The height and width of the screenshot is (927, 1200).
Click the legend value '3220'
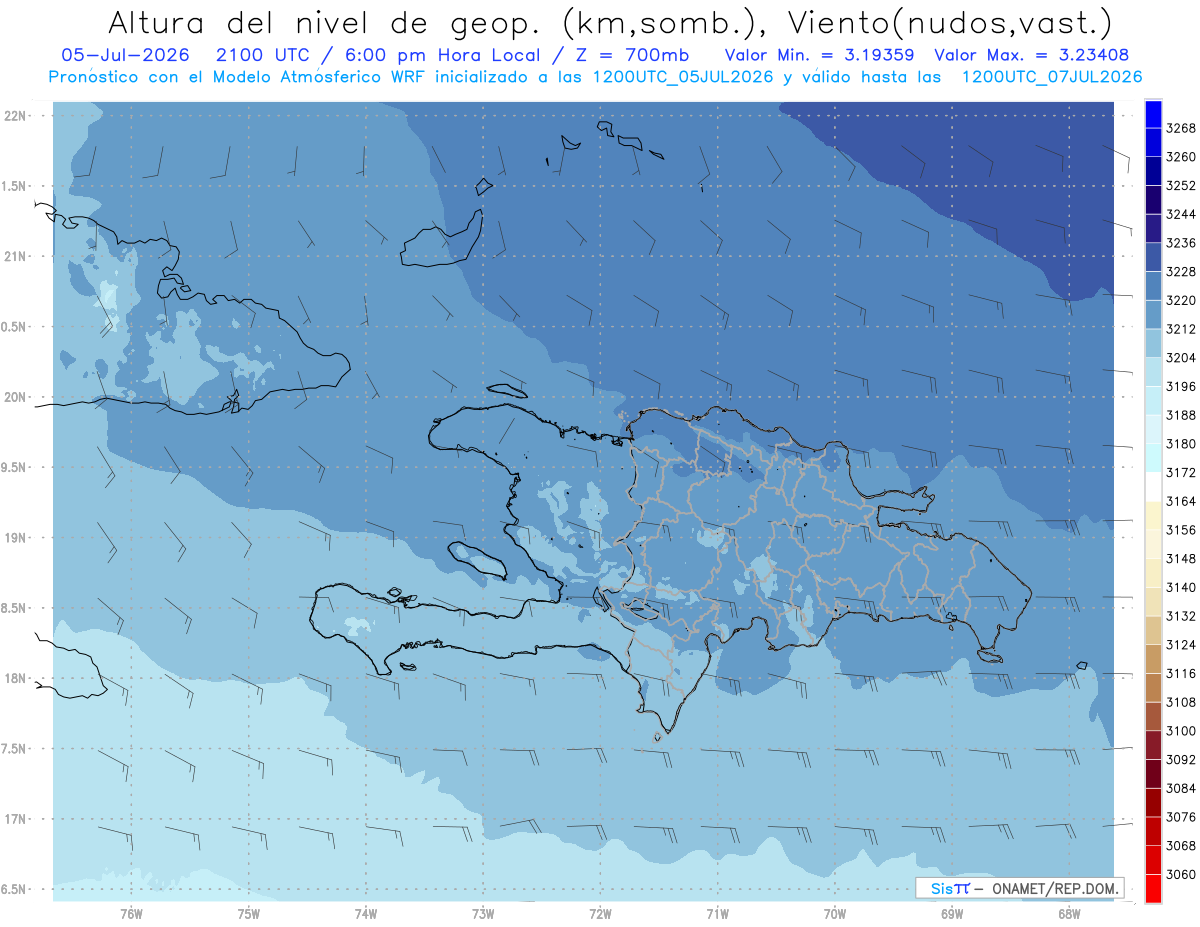point(1181,300)
